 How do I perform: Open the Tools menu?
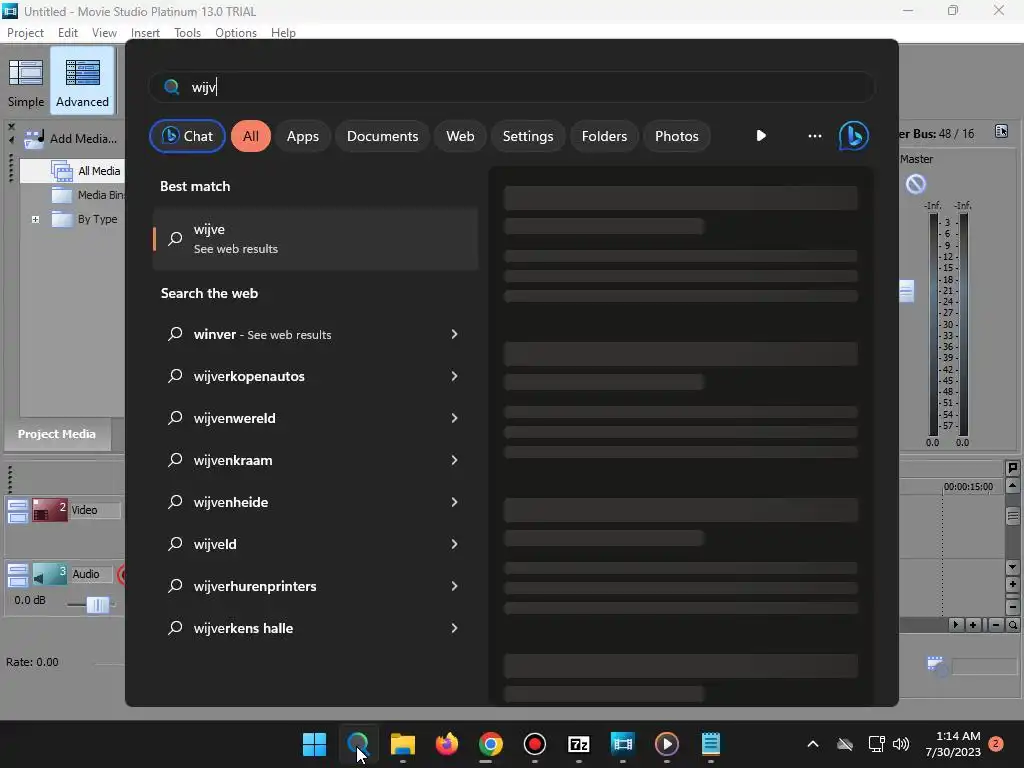[x=187, y=33]
